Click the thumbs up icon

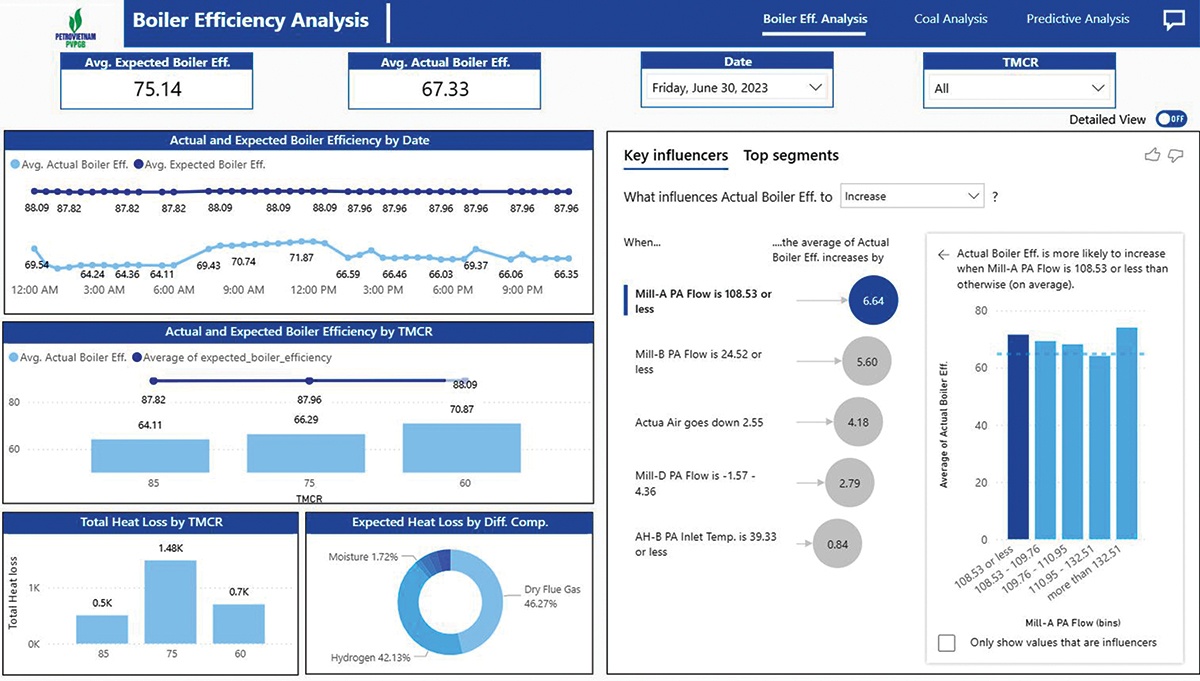pos(1152,154)
